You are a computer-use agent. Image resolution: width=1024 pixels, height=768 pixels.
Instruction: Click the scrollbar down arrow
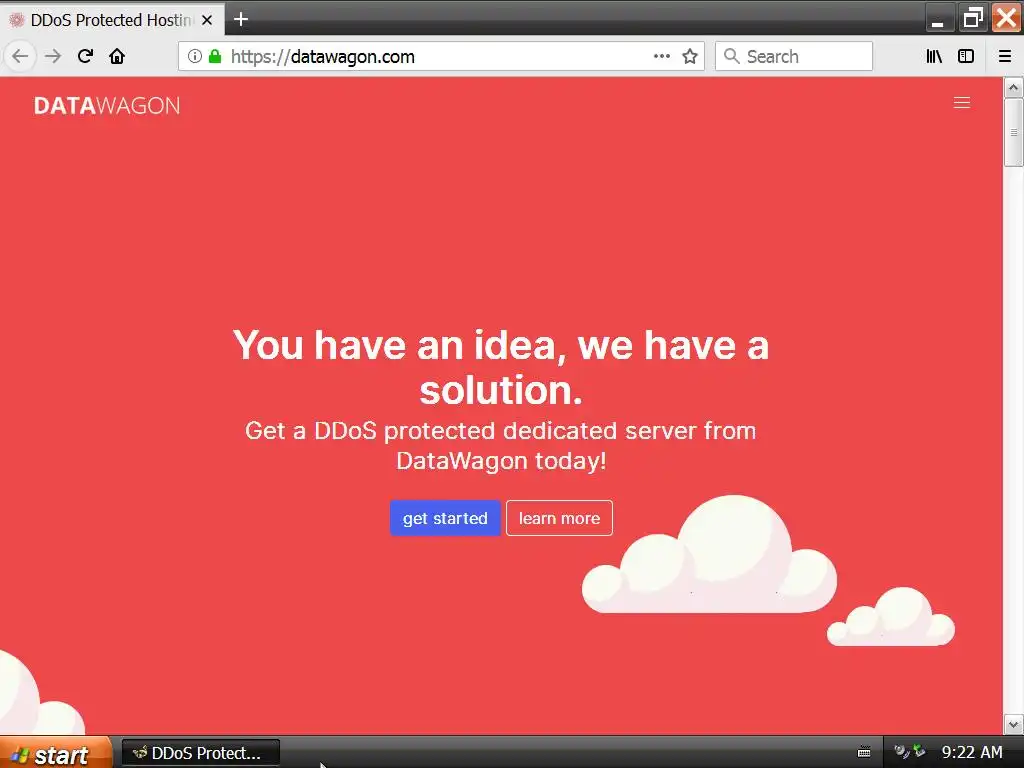coord(1013,724)
